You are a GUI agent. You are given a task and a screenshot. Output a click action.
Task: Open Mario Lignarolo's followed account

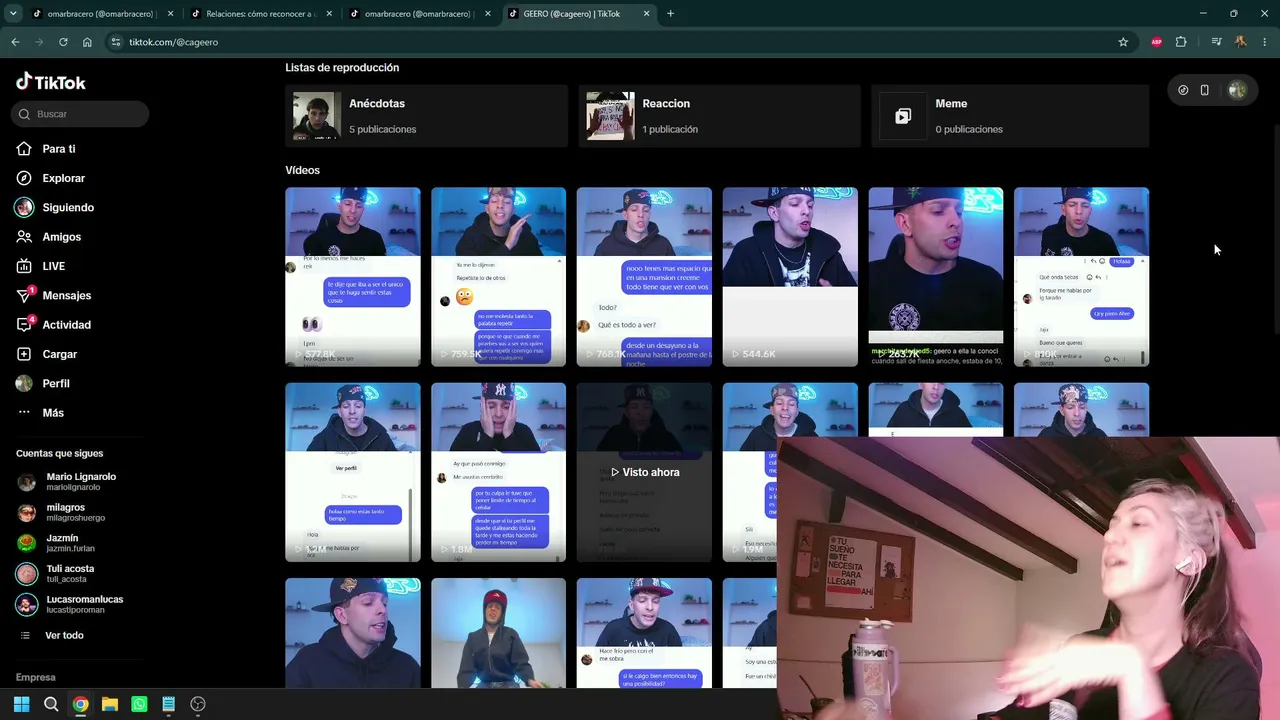coord(66,481)
